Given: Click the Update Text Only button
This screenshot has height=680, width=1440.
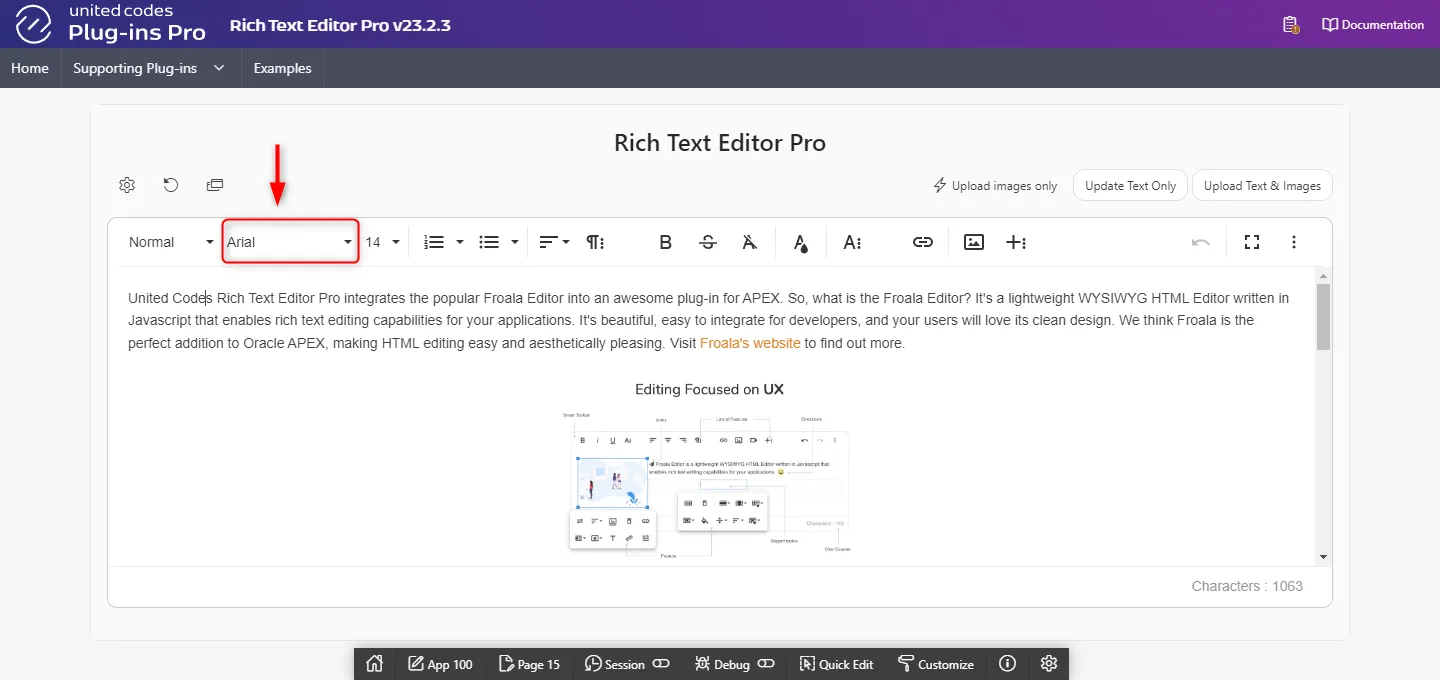Looking at the screenshot, I should point(1130,185).
